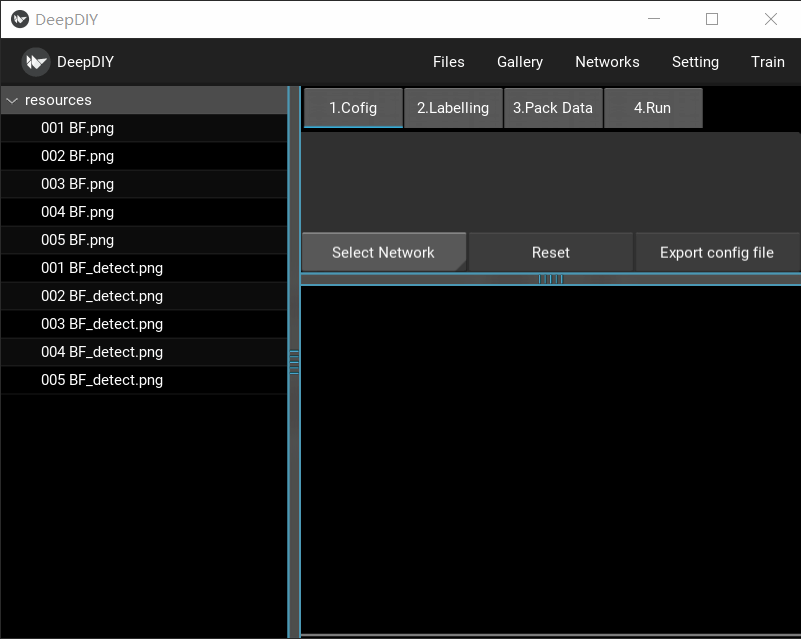Click the DeepDIY title bar app icon

(20, 19)
